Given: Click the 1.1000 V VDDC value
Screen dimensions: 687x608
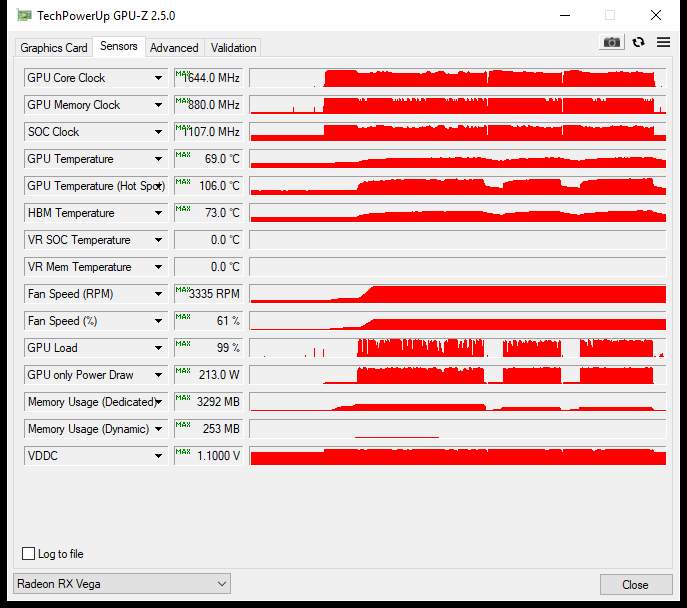Looking at the screenshot, I should [209, 456].
